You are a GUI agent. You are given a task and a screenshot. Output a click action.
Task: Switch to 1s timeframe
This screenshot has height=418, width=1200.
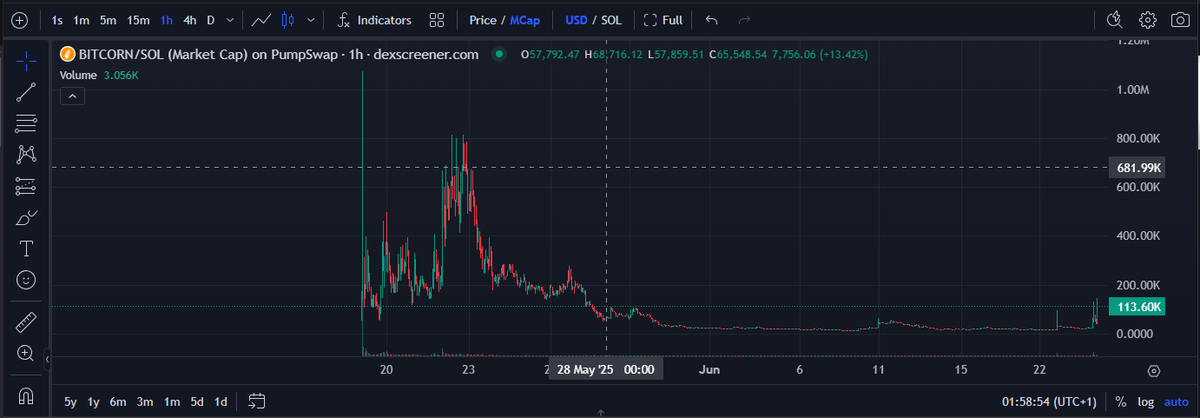pyautogui.click(x=59, y=19)
